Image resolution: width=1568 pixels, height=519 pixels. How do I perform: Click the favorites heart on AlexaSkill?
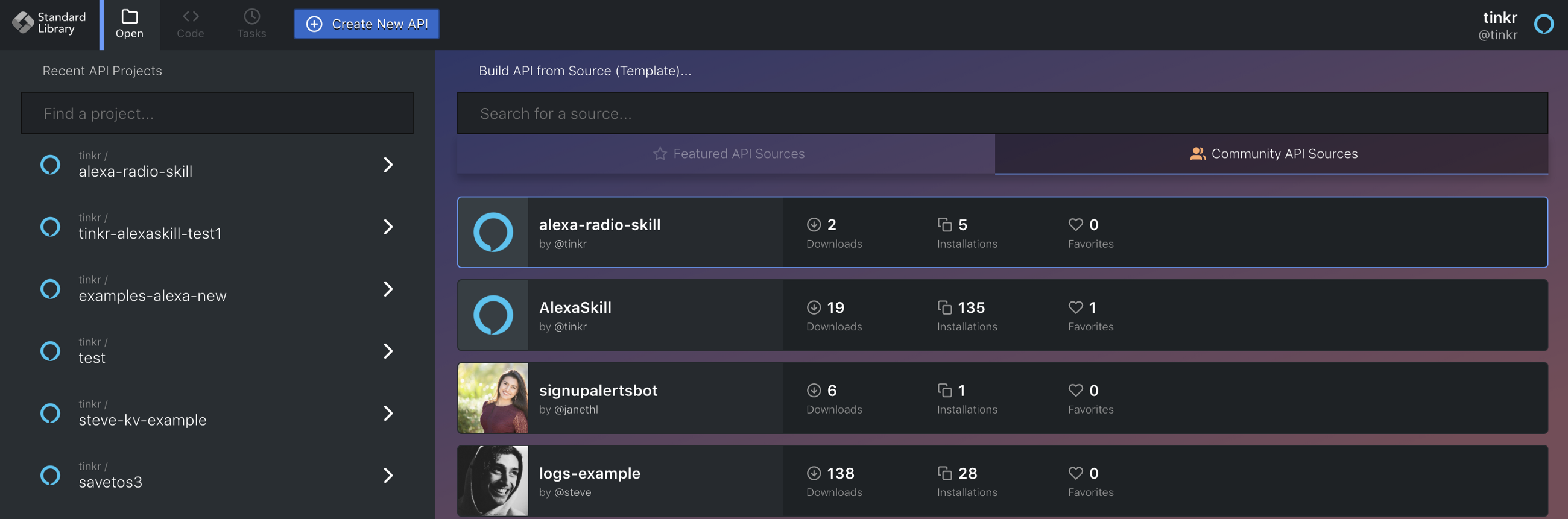coord(1075,307)
